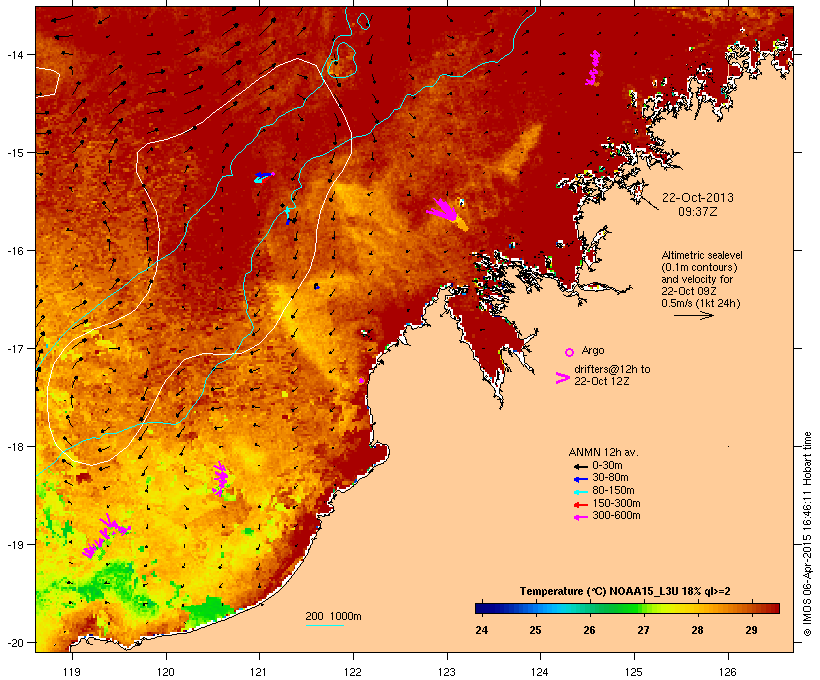Click the longitude label '121'
Screen dimensions: 820x680
pos(259,672)
